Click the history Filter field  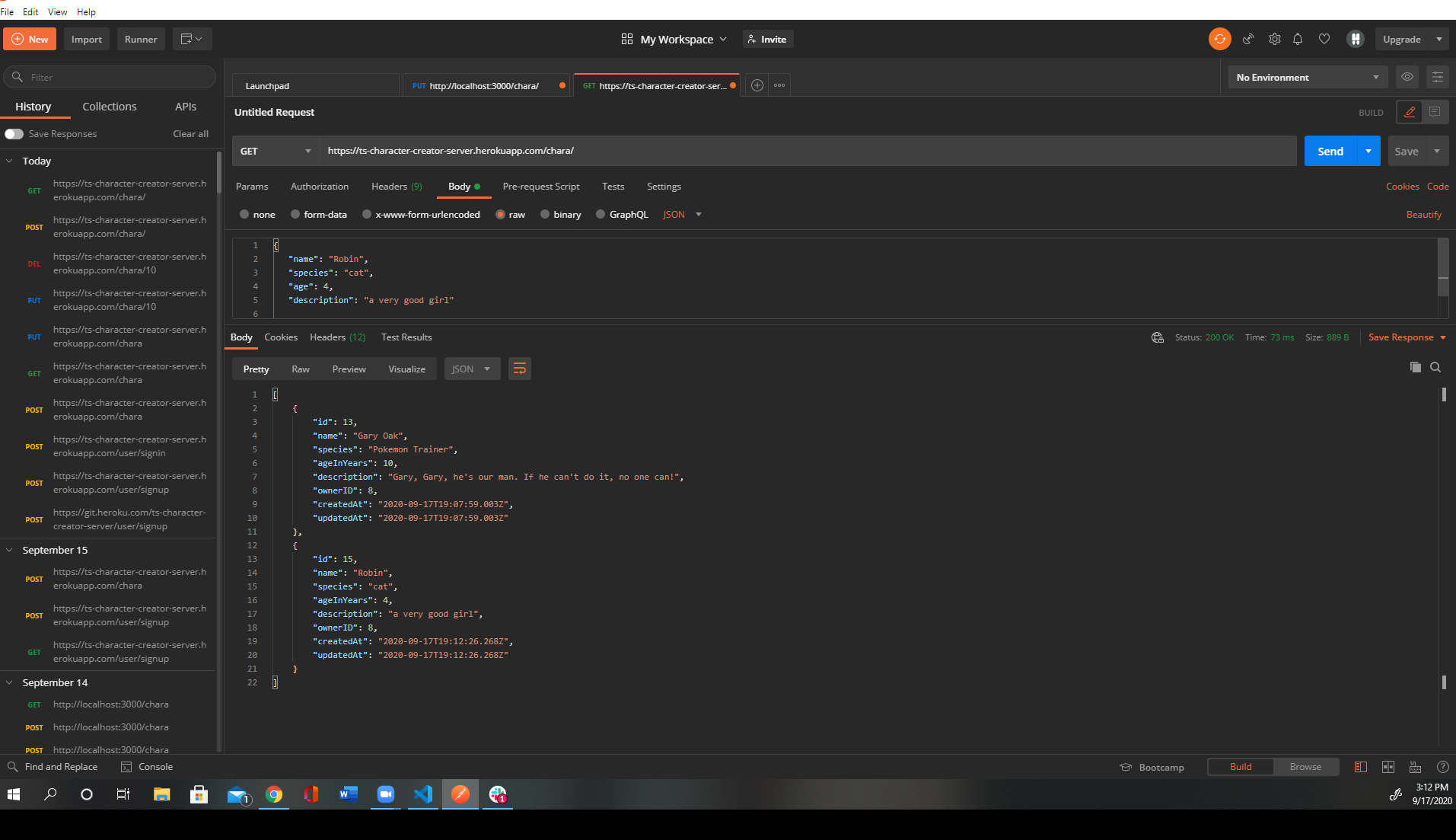(x=110, y=77)
